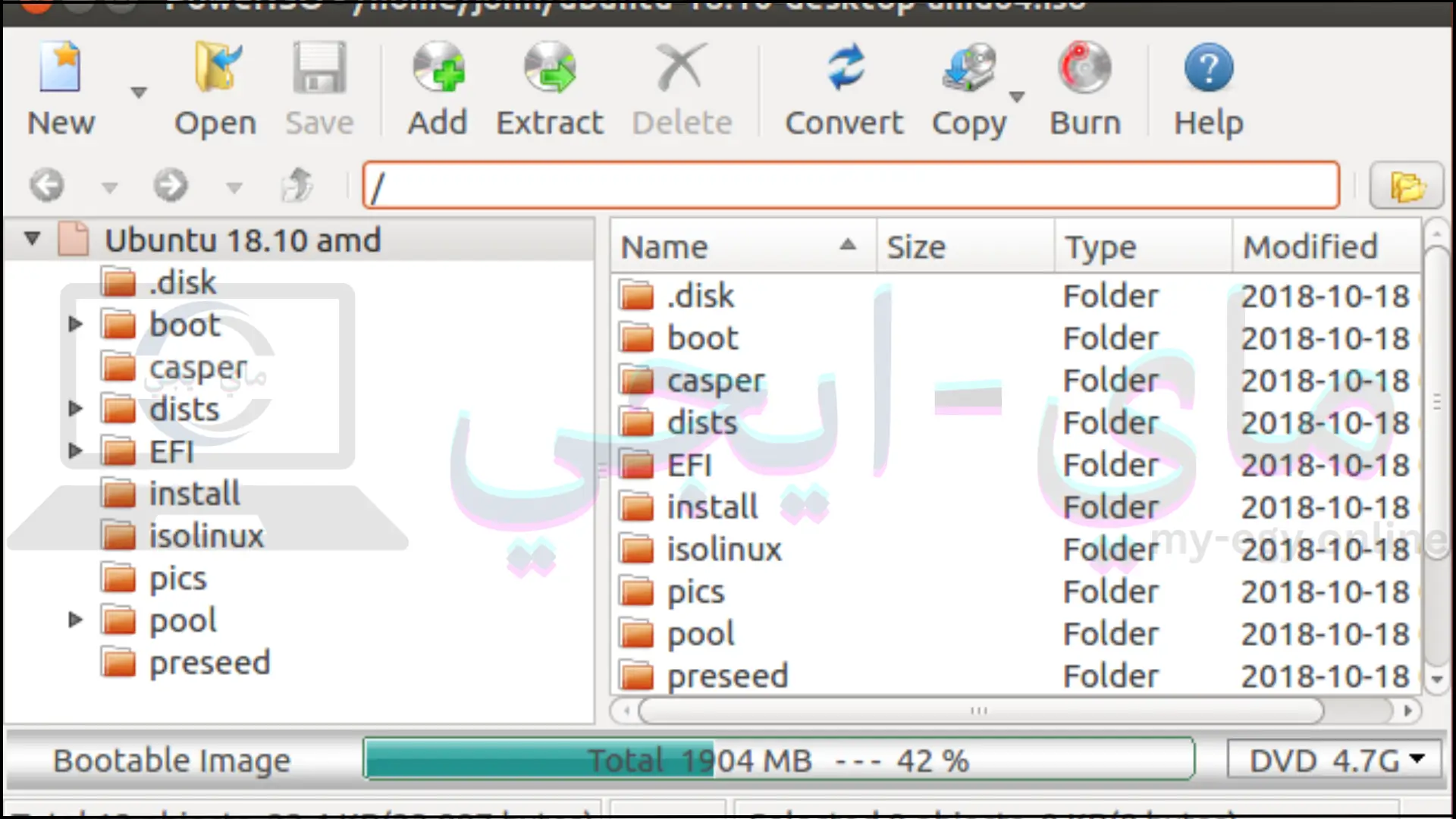Select isolinux row in file list

coord(1015,550)
